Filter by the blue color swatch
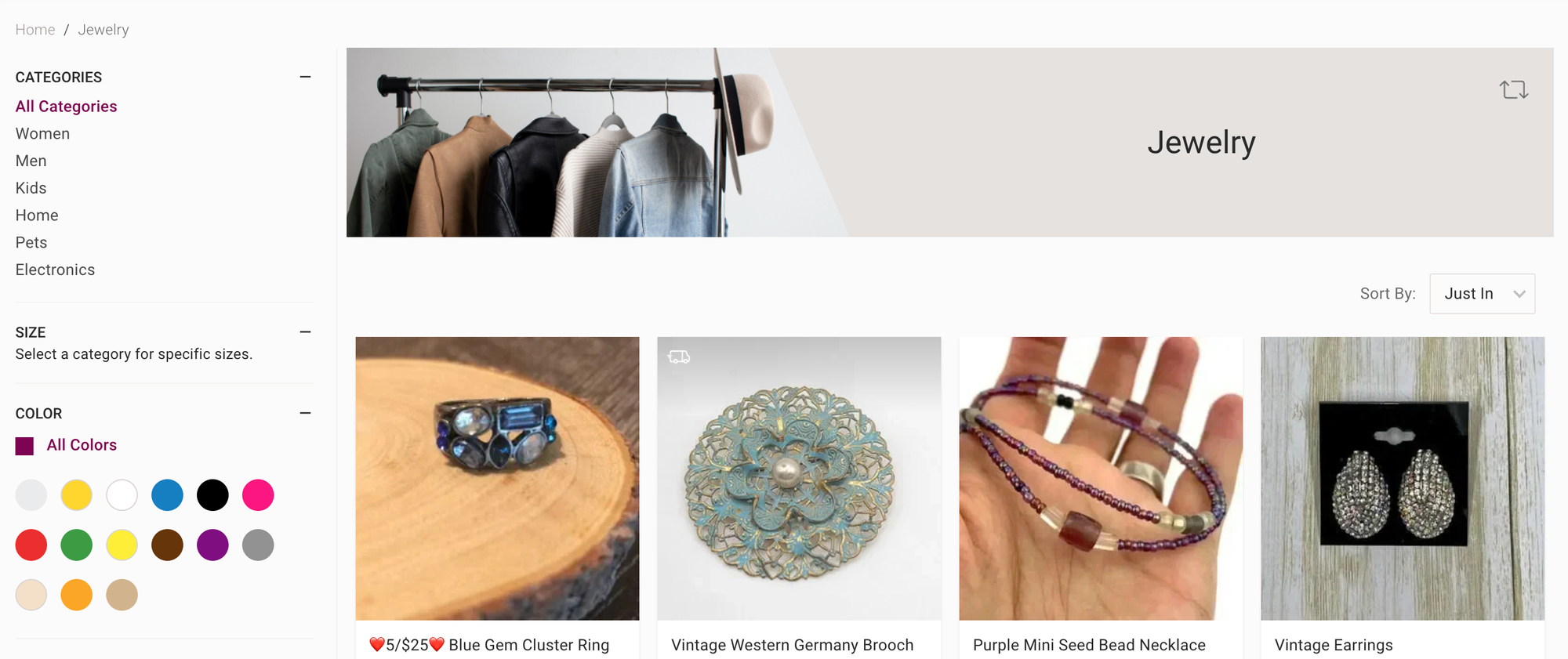This screenshot has height=659, width=1568. [167, 495]
